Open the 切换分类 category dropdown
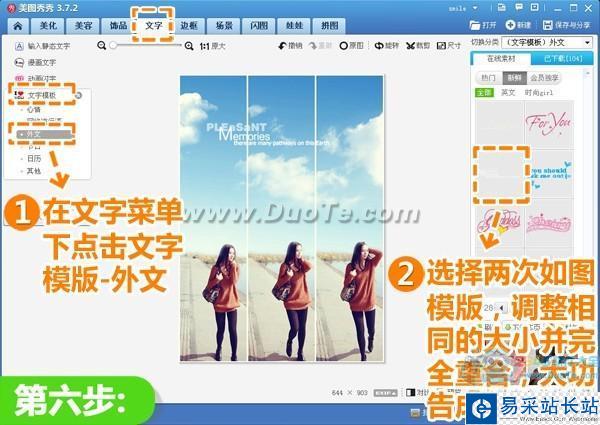Viewport: 600px width, 425px height. [x=547, y=42]
